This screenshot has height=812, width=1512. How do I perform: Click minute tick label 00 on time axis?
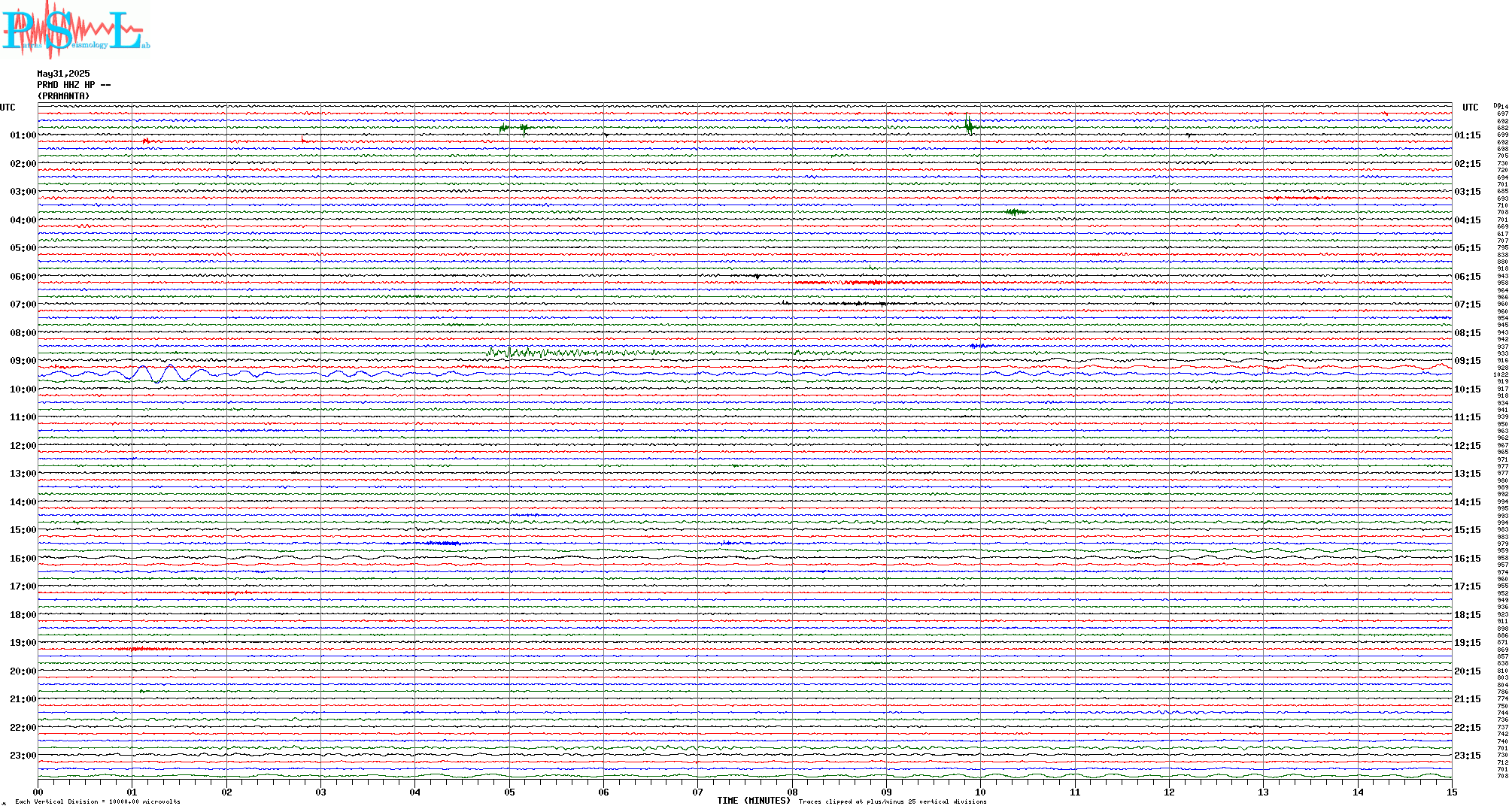[x=38, y=792]
